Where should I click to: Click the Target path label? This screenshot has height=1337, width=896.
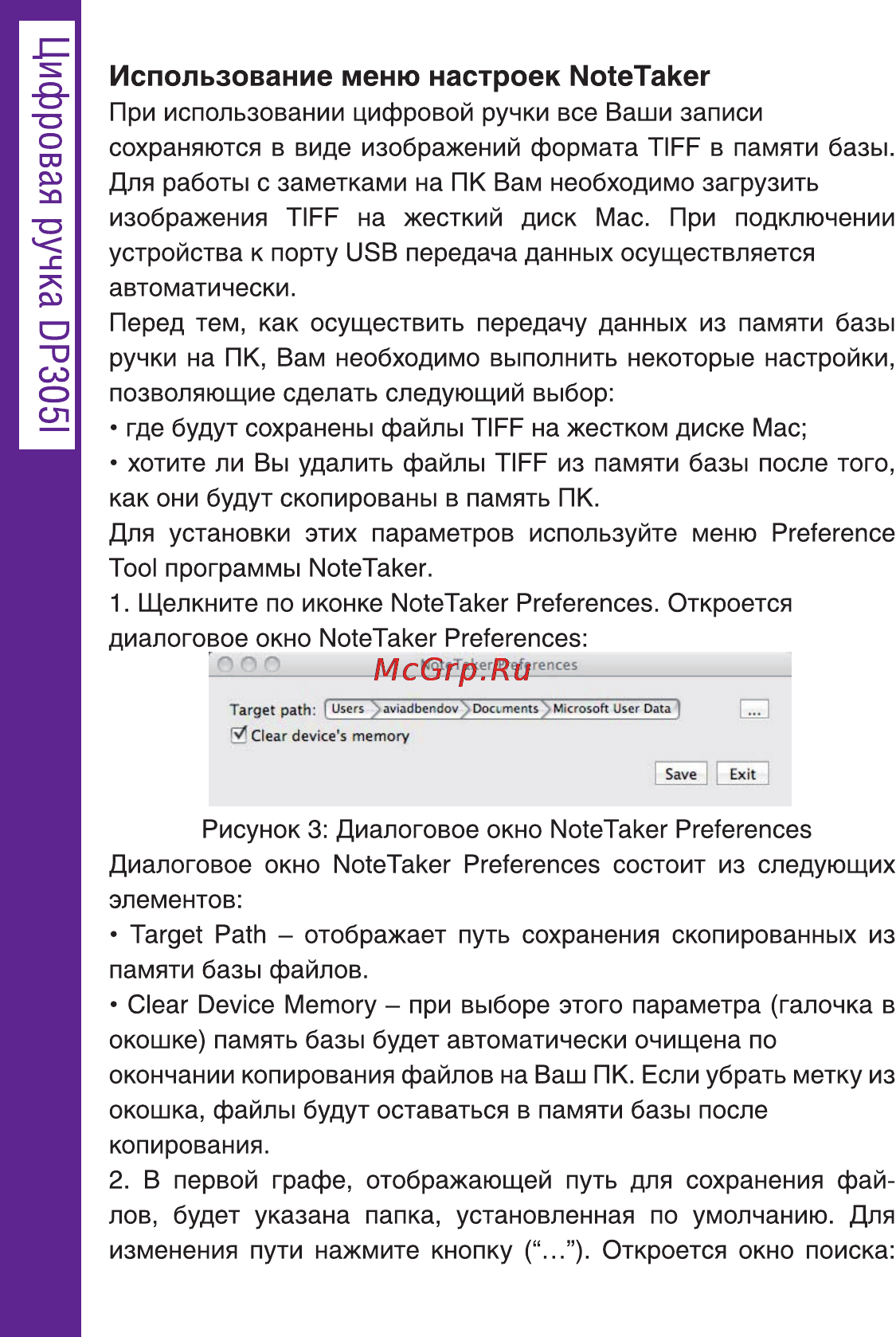(272, 710)
